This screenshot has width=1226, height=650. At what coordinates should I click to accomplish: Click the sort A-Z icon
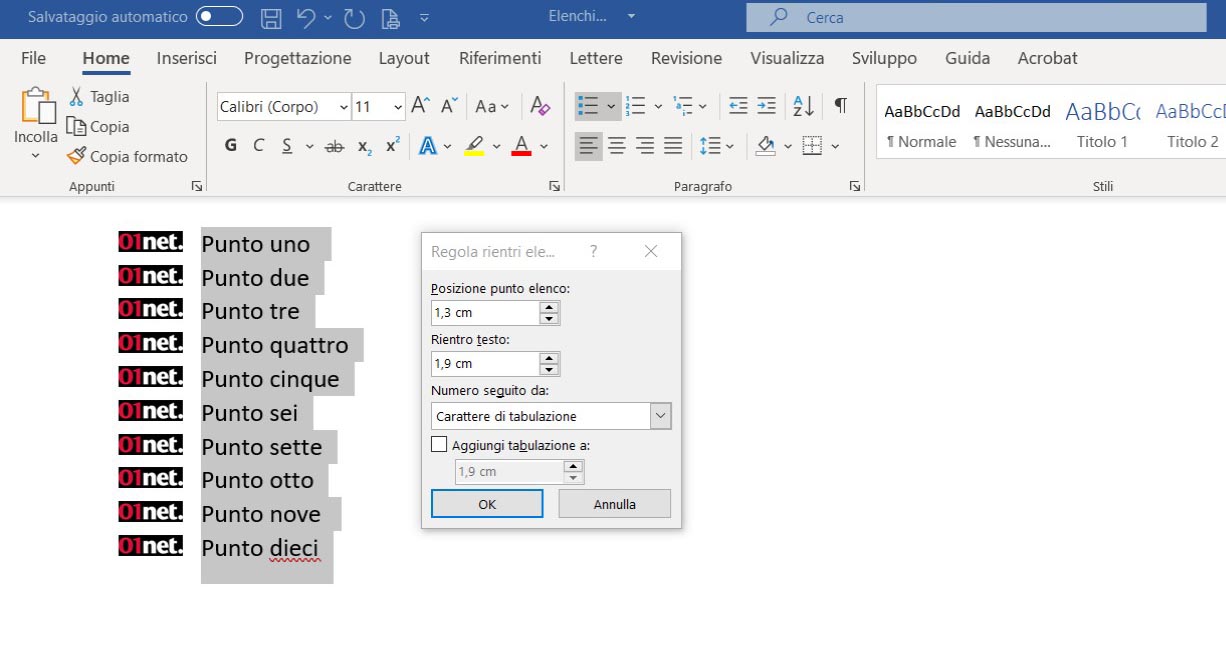pos(802,106)
